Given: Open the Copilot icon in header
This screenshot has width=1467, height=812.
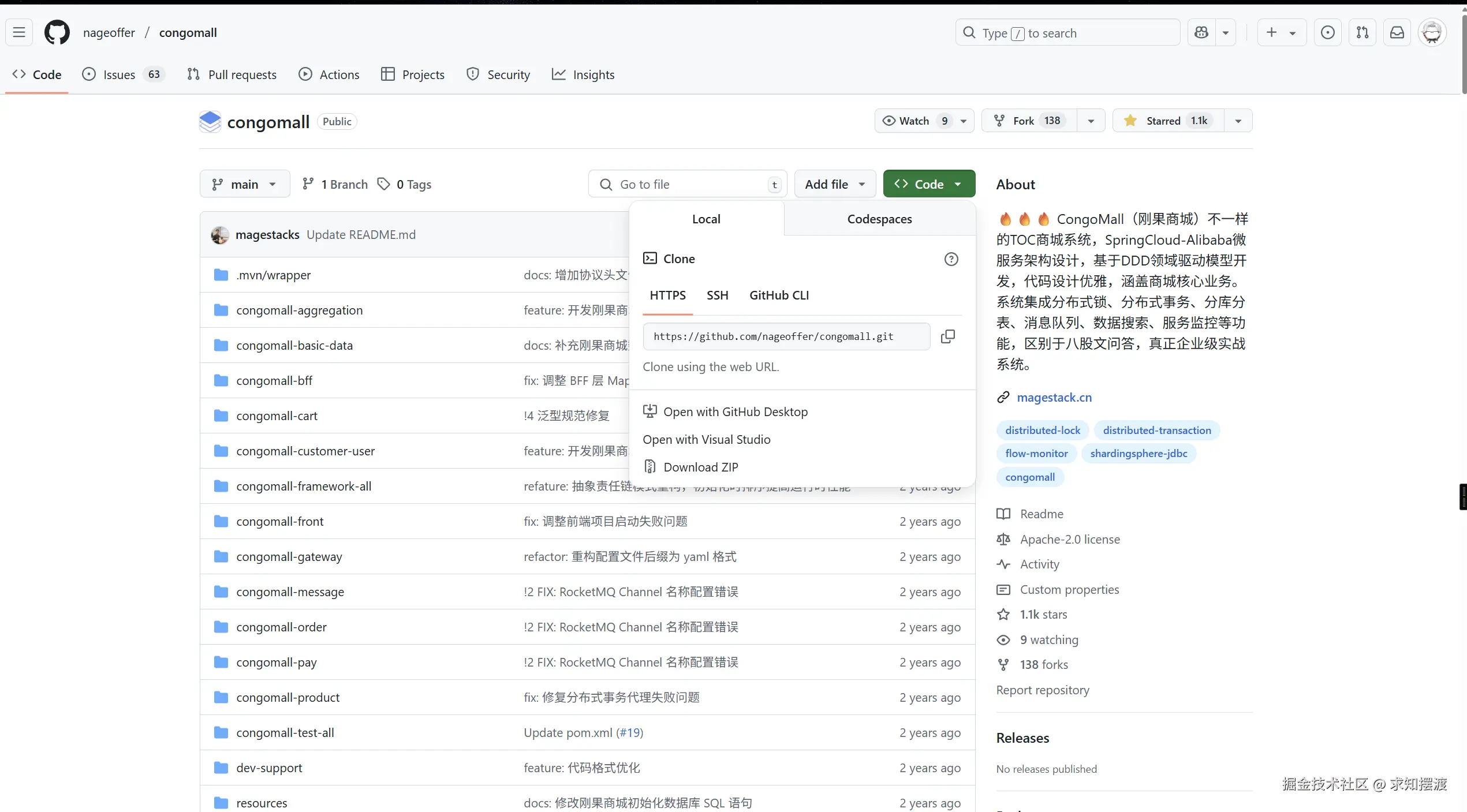Looking at the screenshot, I should (1201, 32).
